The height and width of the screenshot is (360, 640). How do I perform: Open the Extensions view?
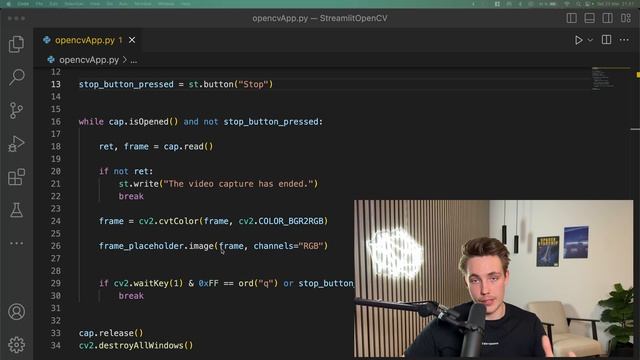16,177
